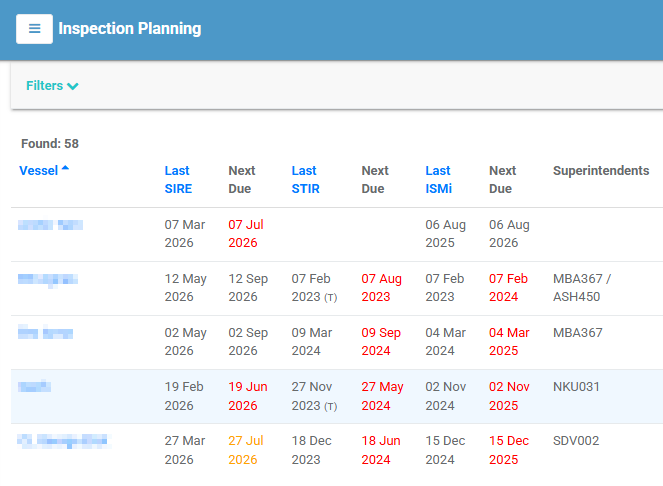
Task: Sort by Last STIR column
Action: tap(305, 179)
